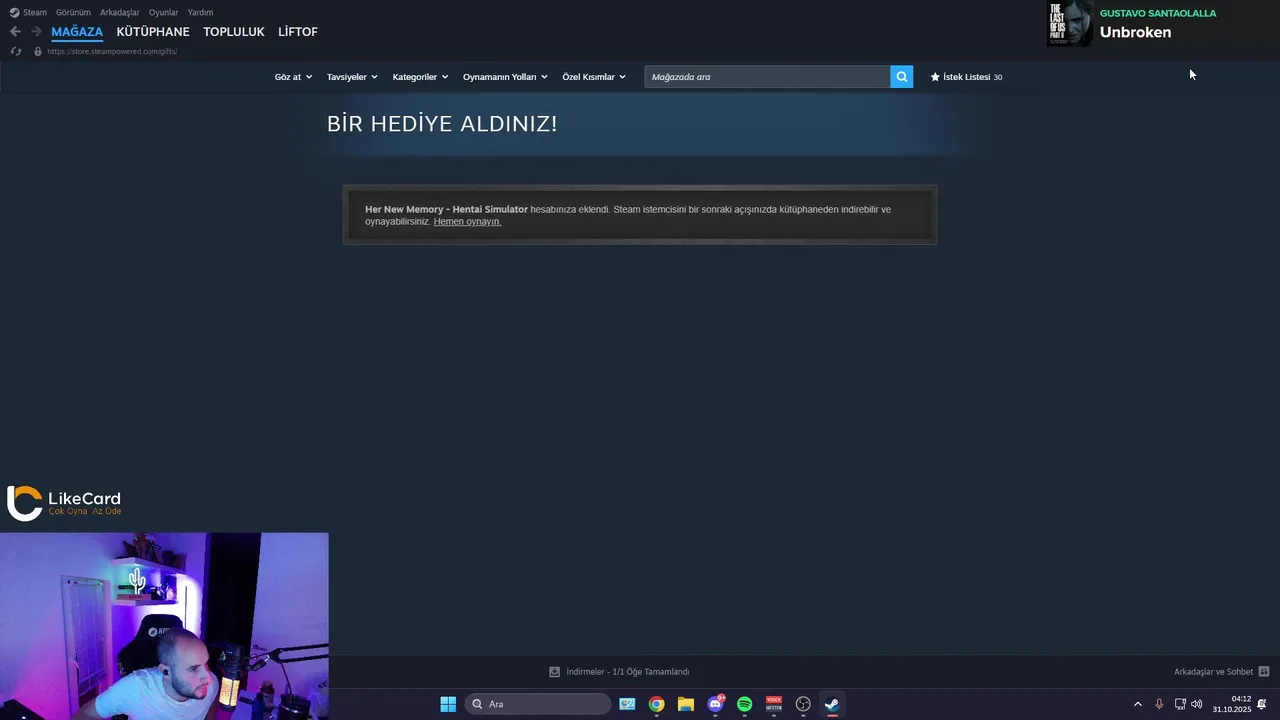Open Discord from the taskbar

coord(715,704)
